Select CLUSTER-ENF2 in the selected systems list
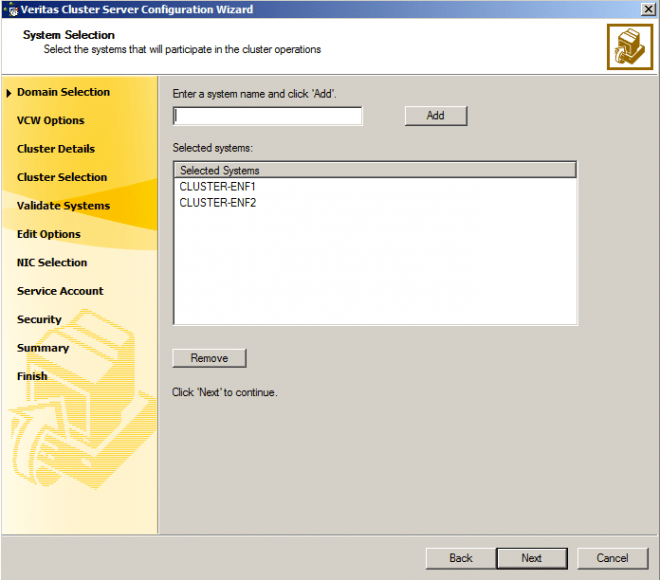This screenshot has width=660, height=580. coord(218,203)
